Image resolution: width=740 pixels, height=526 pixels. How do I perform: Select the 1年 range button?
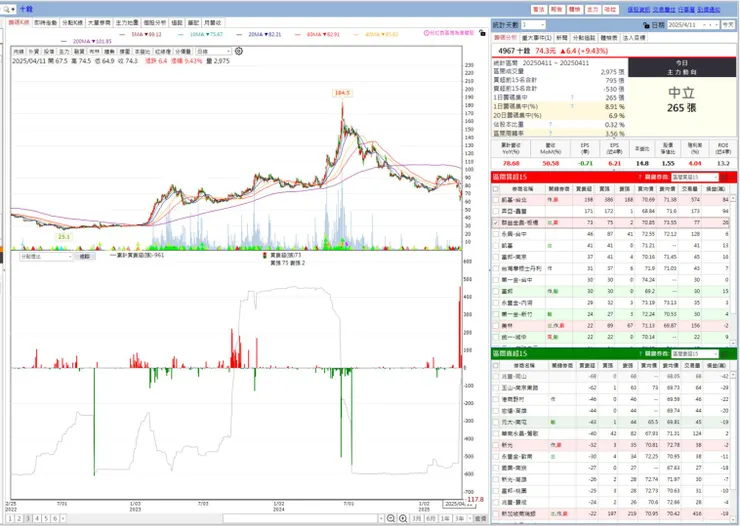[445, 518]
